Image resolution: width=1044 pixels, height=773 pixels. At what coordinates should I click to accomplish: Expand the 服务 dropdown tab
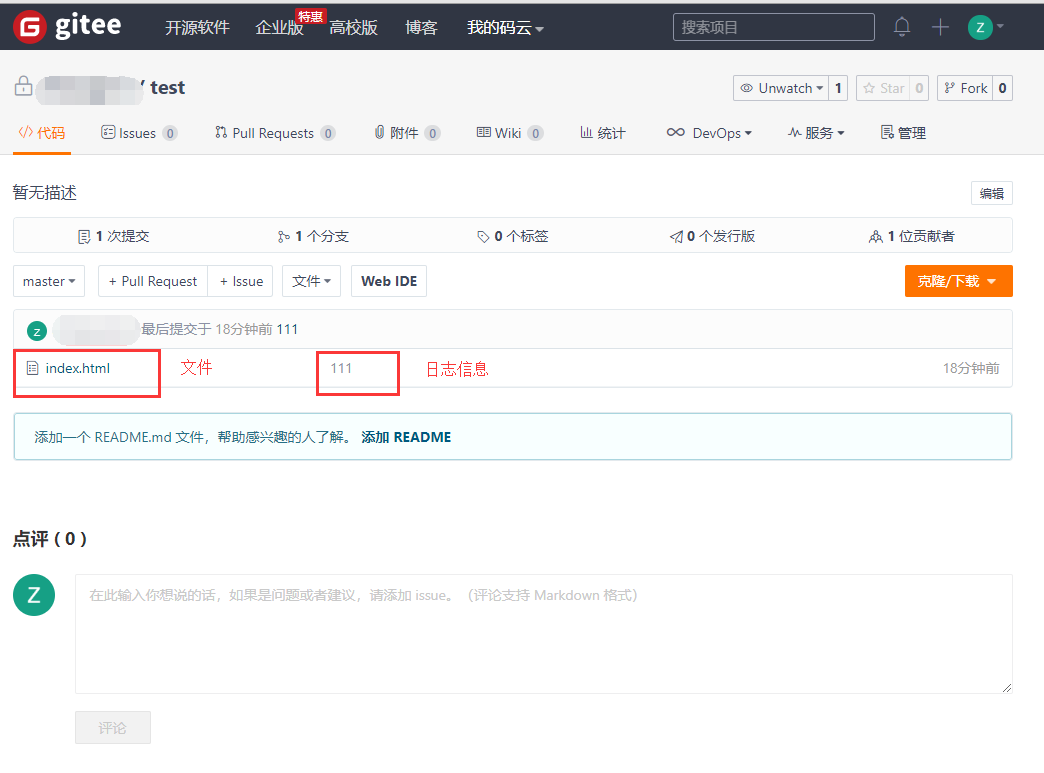click(816, 132)
